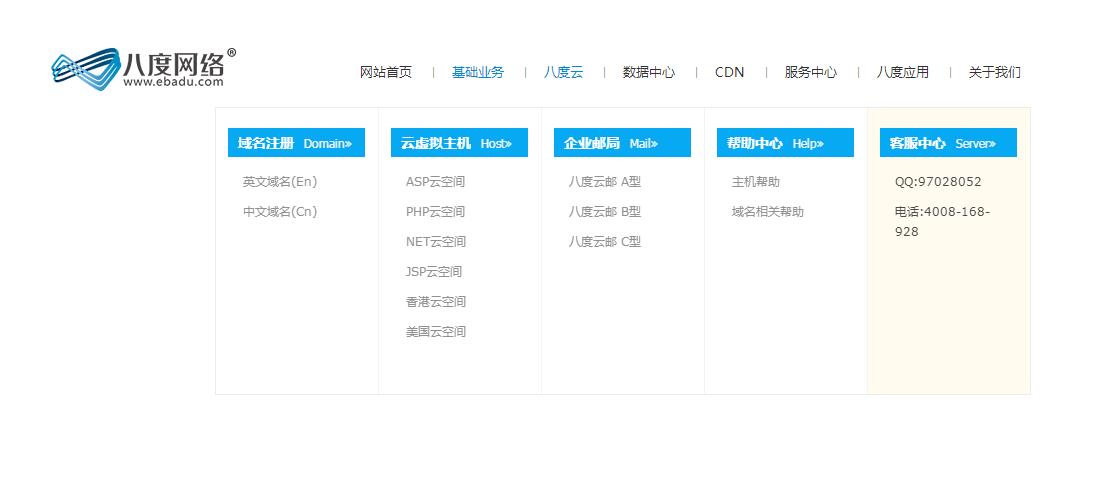Image resolution: width=1115 pixels, height=487 pixels.
Task: Click 云虚拟主机 Host header button
Action: click(459, 142)
